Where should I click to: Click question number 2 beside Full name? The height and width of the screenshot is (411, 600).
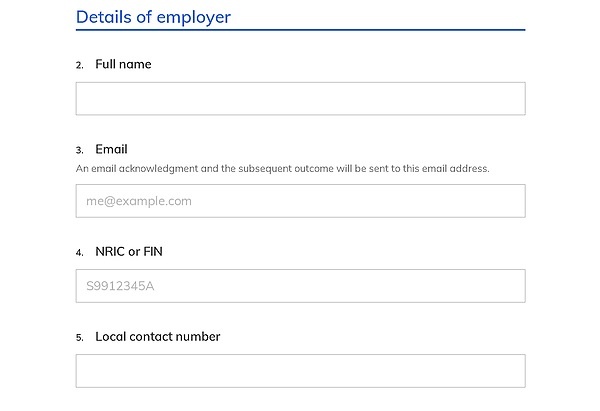(80, 65)
